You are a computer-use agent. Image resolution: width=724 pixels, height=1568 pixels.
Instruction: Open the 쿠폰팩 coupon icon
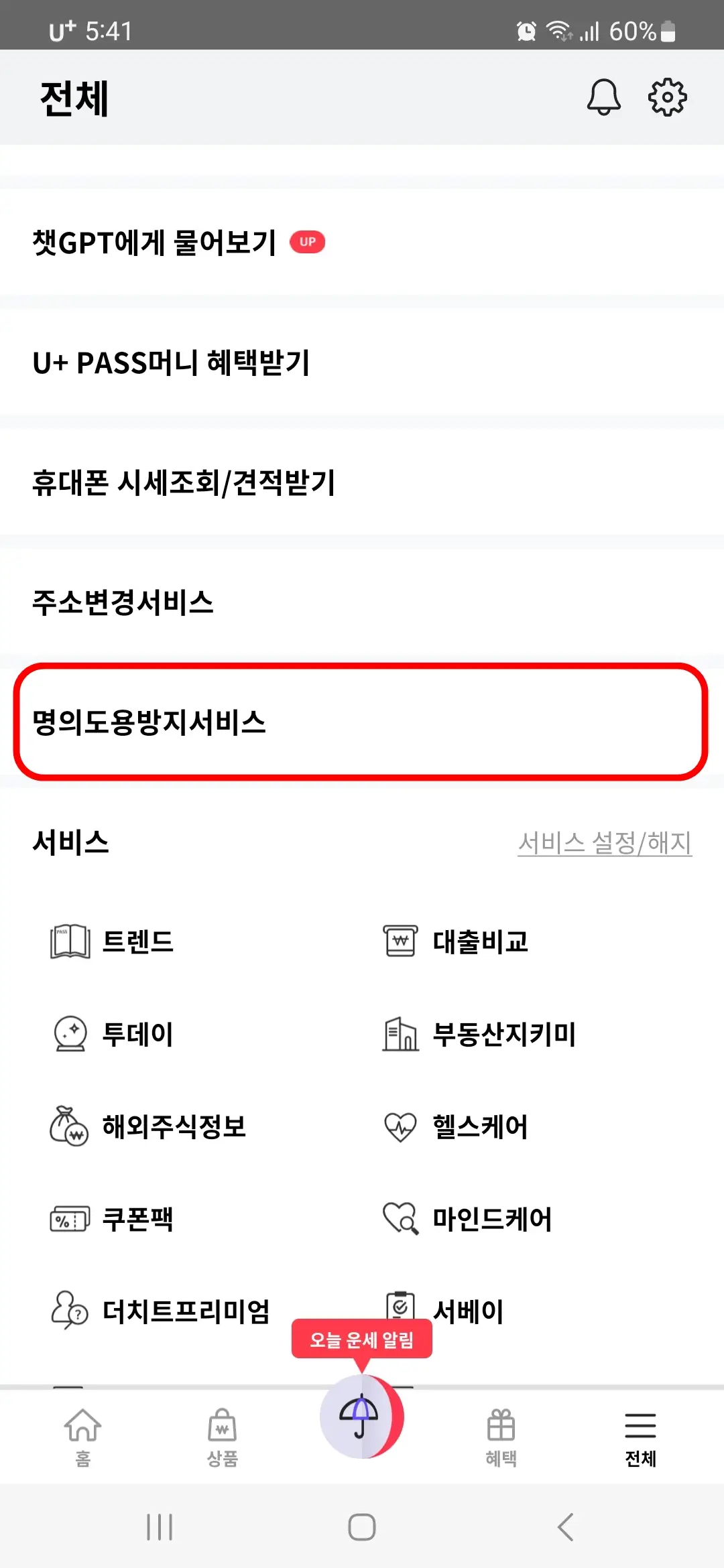(69, 1220)
